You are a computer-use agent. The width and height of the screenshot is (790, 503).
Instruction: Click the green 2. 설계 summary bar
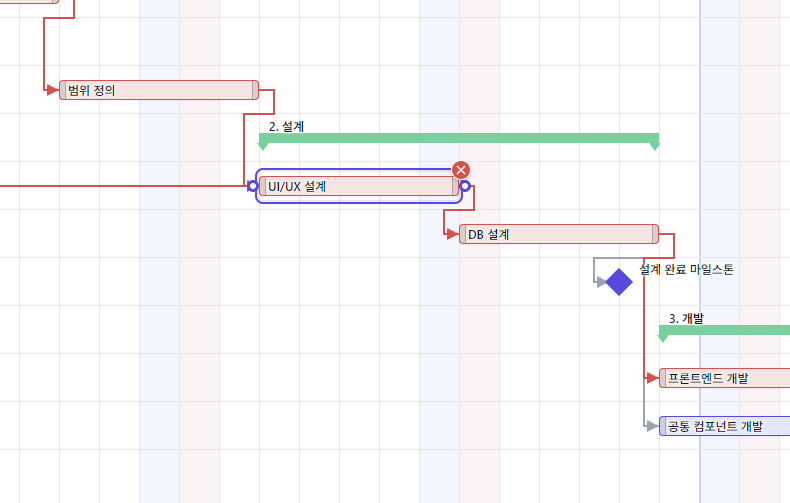(x=459, y=138)
